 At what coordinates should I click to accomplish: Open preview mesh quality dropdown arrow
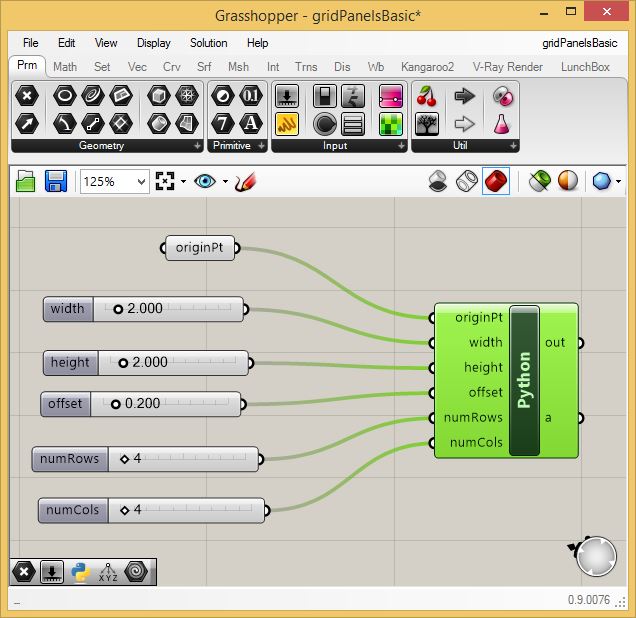tap(618, 181)
